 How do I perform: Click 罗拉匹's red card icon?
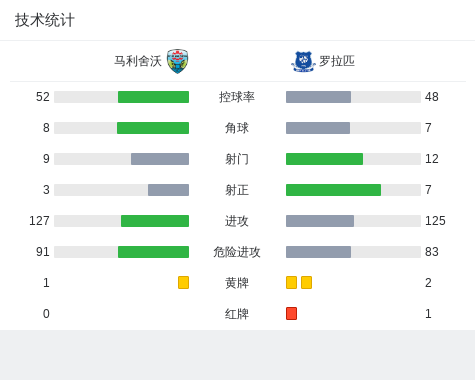click(291, 313)
